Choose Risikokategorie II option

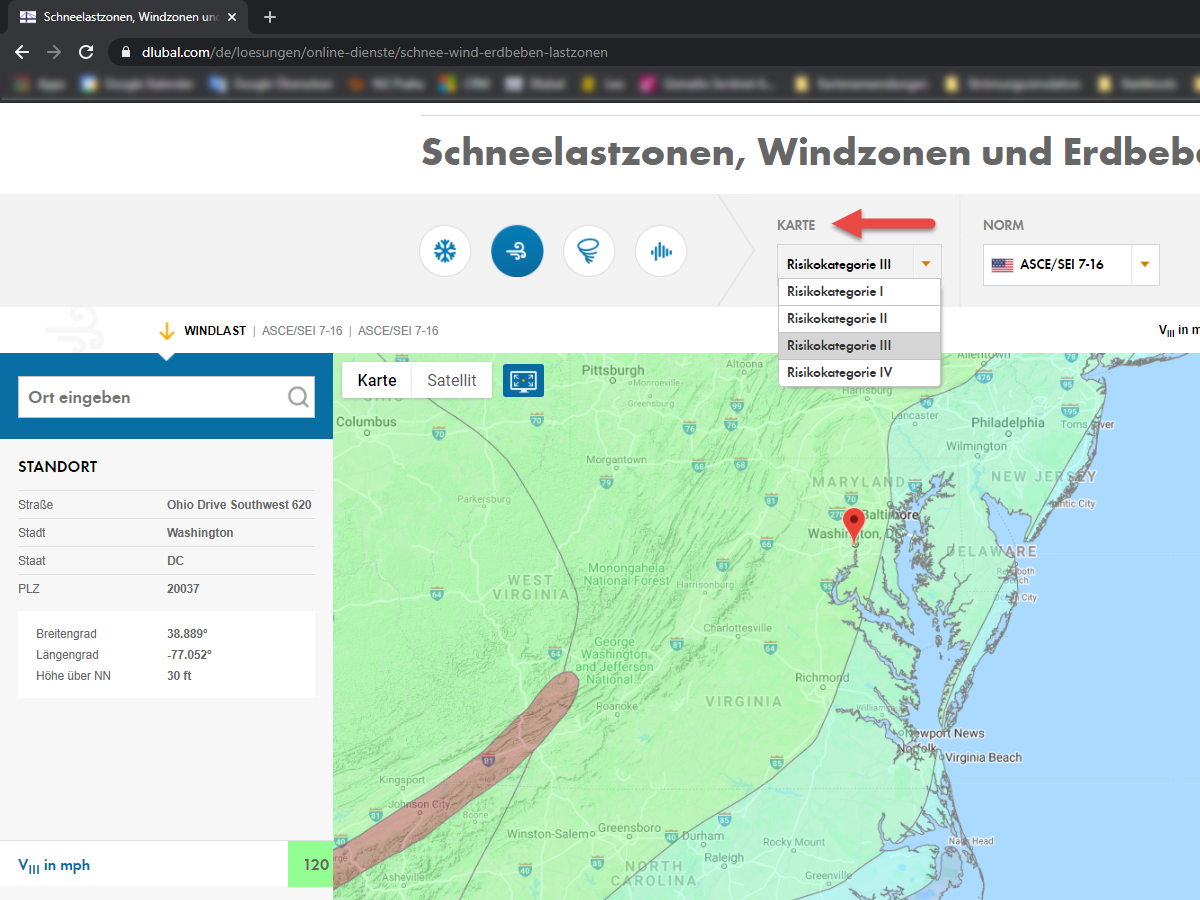859,319
